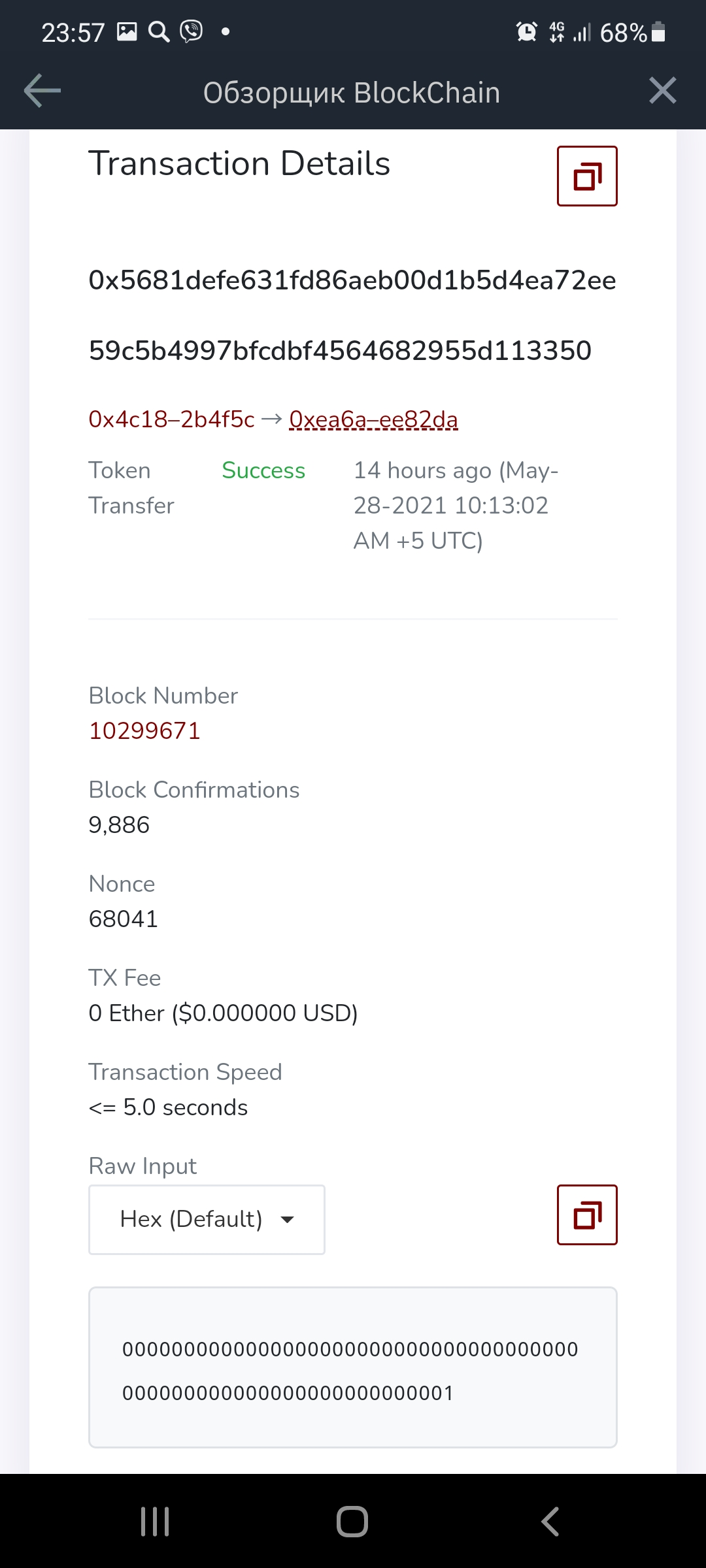Tap the Viber notification icon in the status bar
Screen dimensions: 706x1568
(192, 31)
